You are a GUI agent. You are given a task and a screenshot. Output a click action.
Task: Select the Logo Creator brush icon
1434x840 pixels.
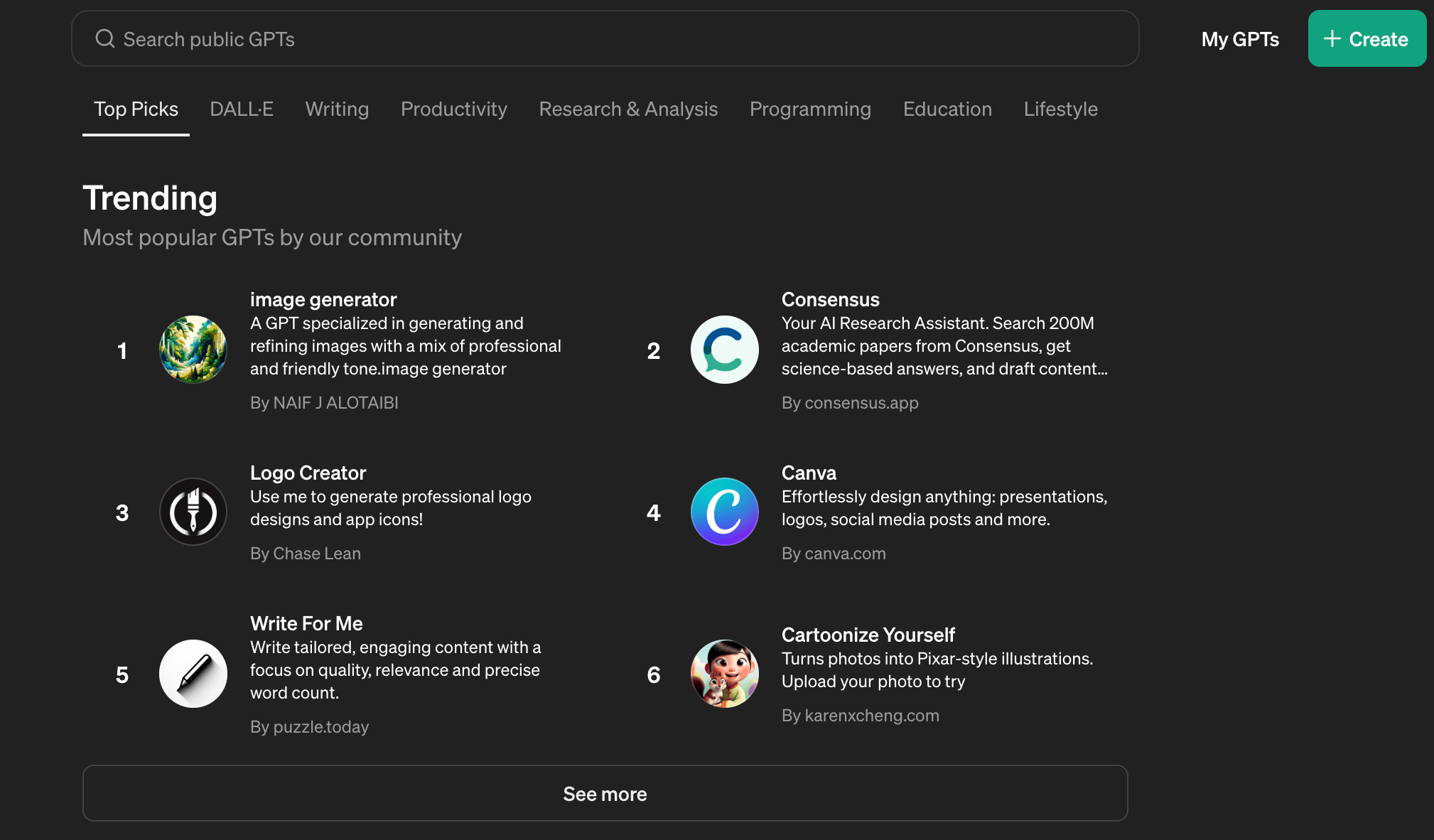pyautogui.click(x=193, y=512)
